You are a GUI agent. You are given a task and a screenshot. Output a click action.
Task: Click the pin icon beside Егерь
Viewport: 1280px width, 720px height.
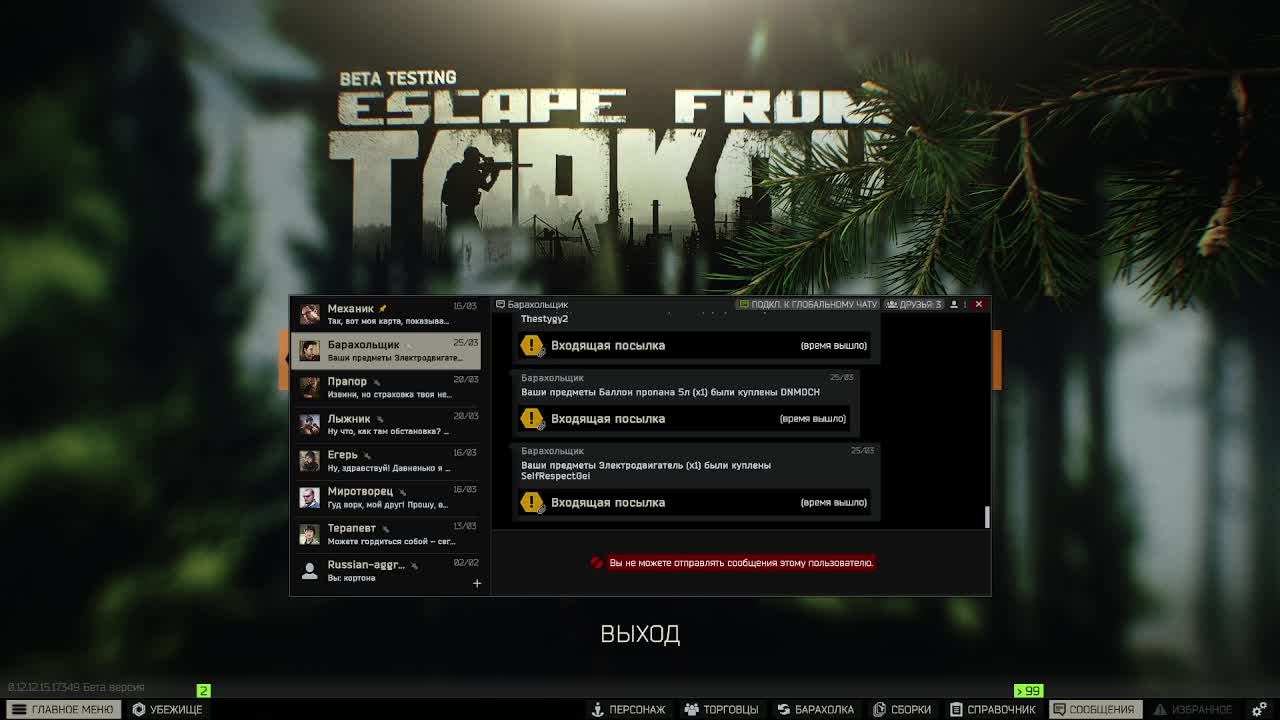click(367, 455)
